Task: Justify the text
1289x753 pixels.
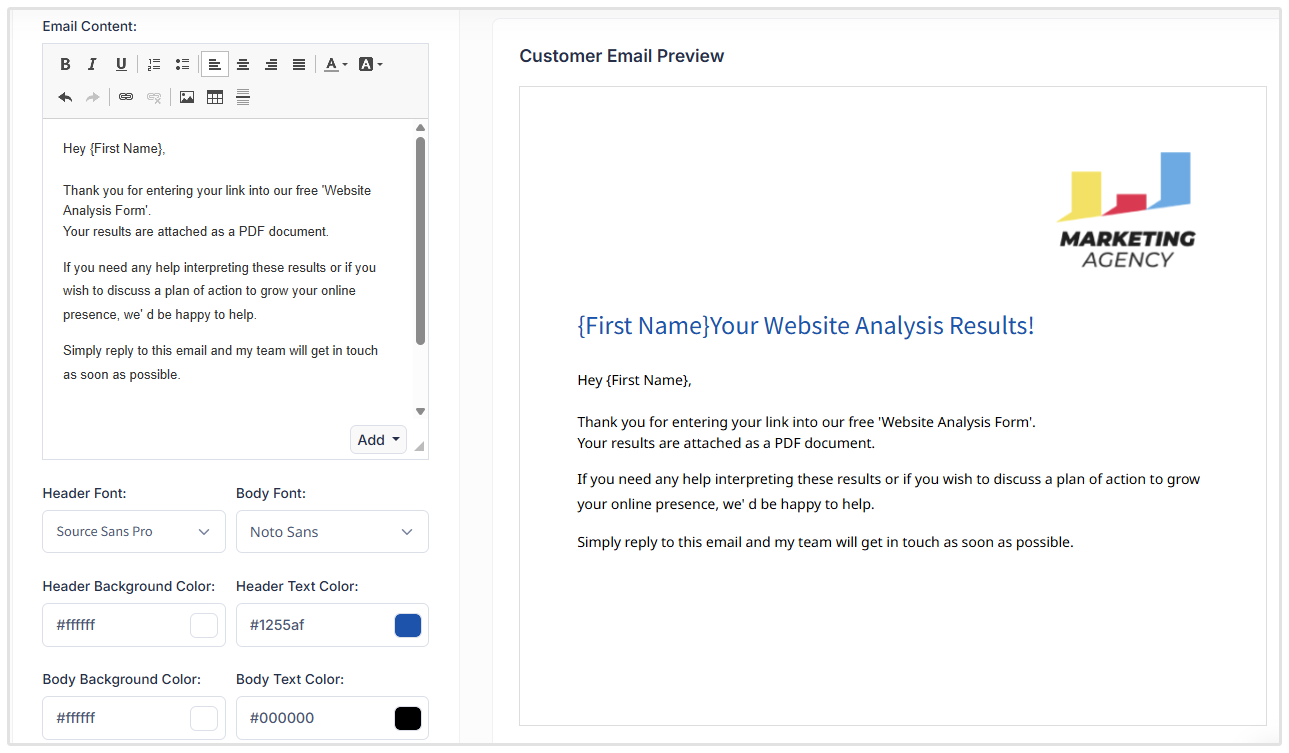Action: [x=299, y=64]
